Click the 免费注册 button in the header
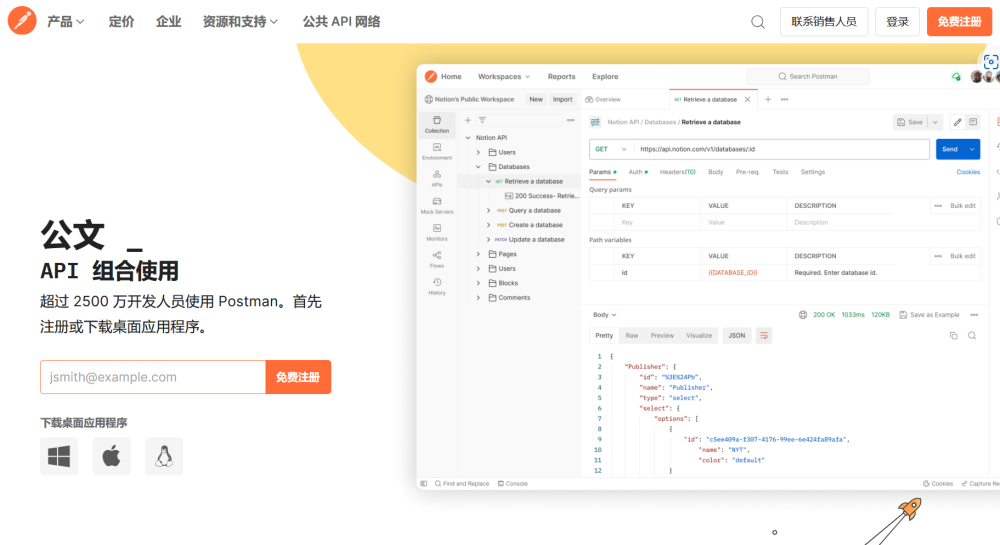1000x545 pixels. coord(959,22)
